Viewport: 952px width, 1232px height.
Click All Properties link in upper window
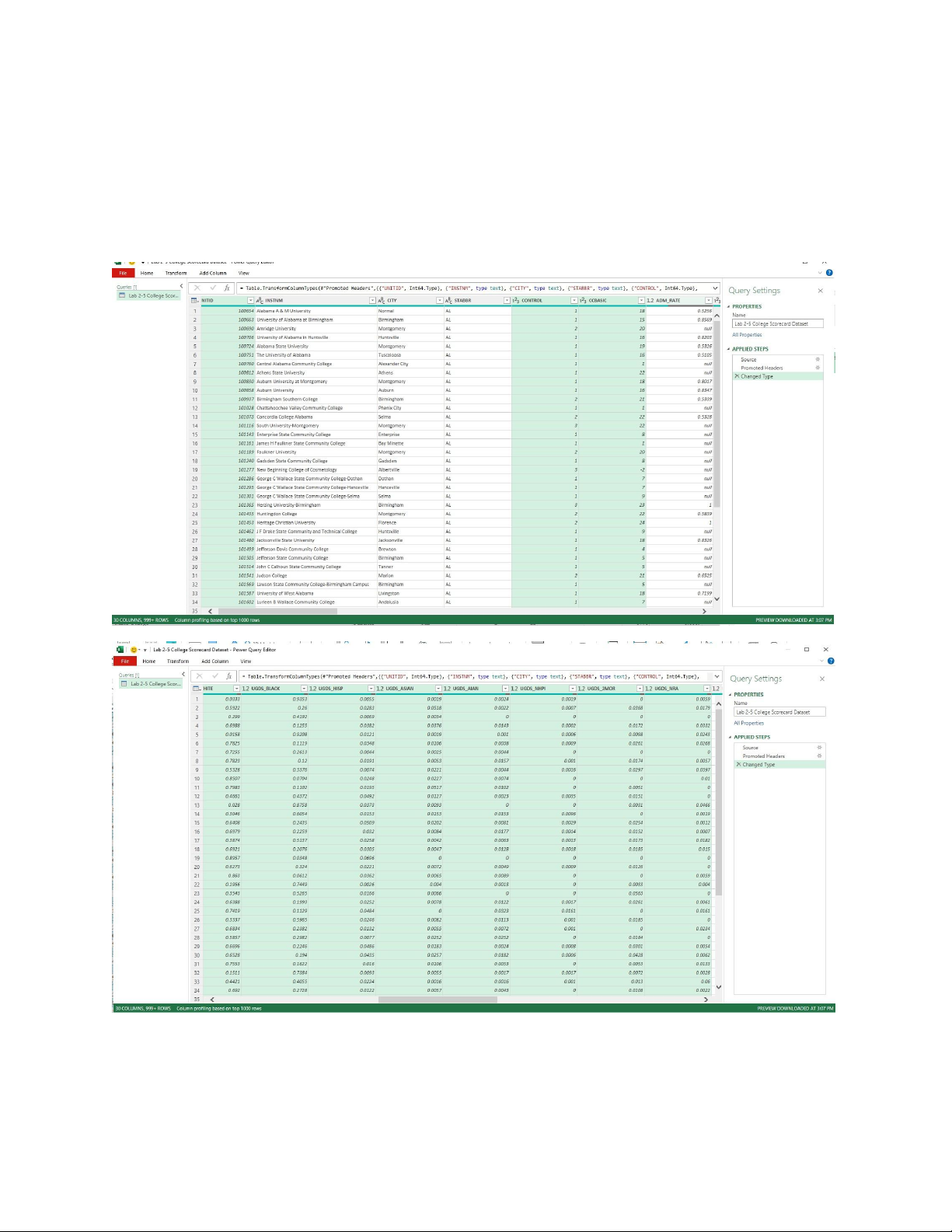[747, 335]
